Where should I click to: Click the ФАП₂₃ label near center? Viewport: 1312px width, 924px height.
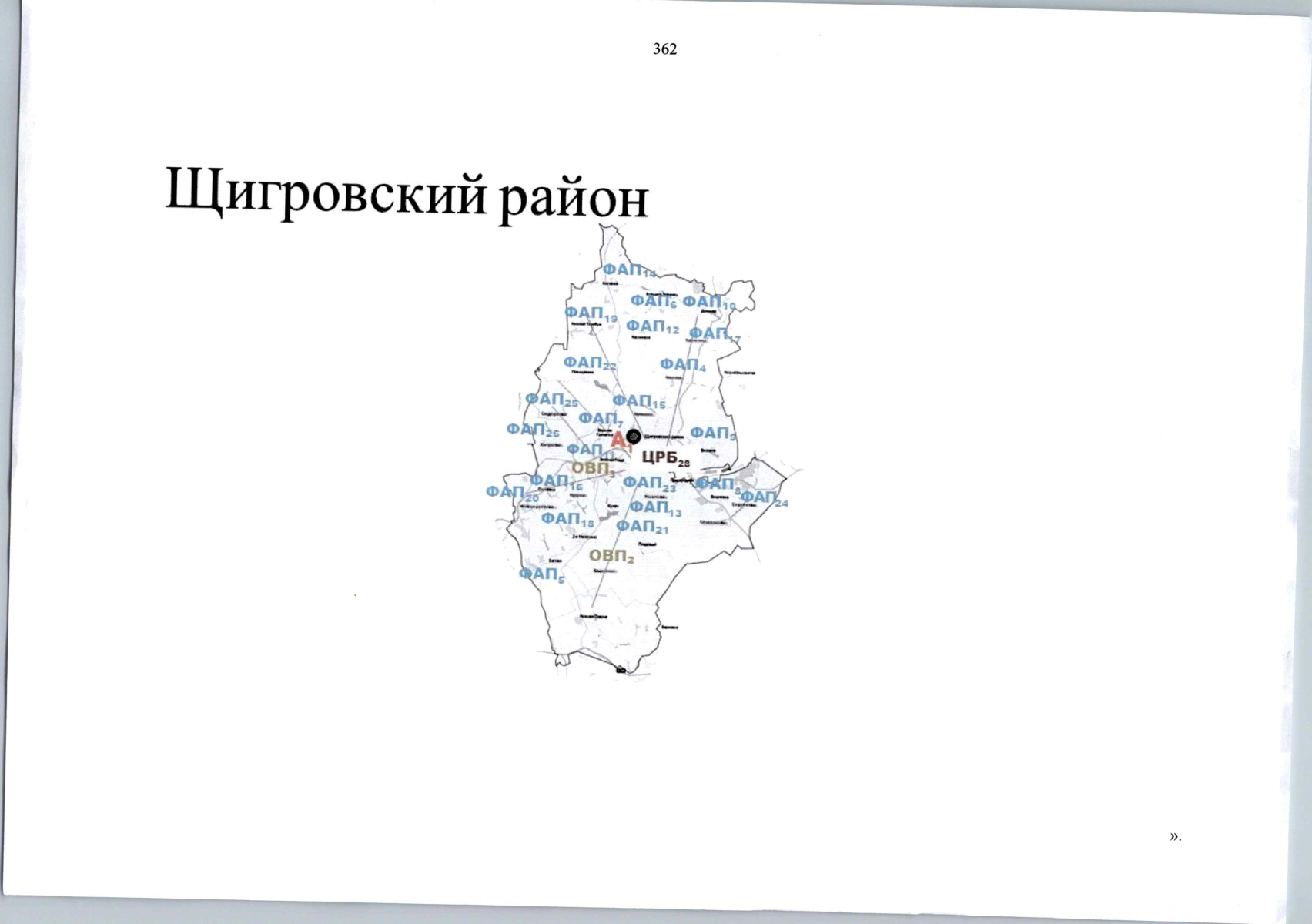click(x=651, y=484)
